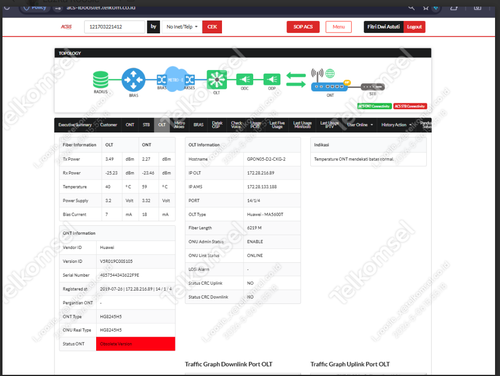
Task: Open the No Inet/Telp dropdown
Action: [182, 27]
